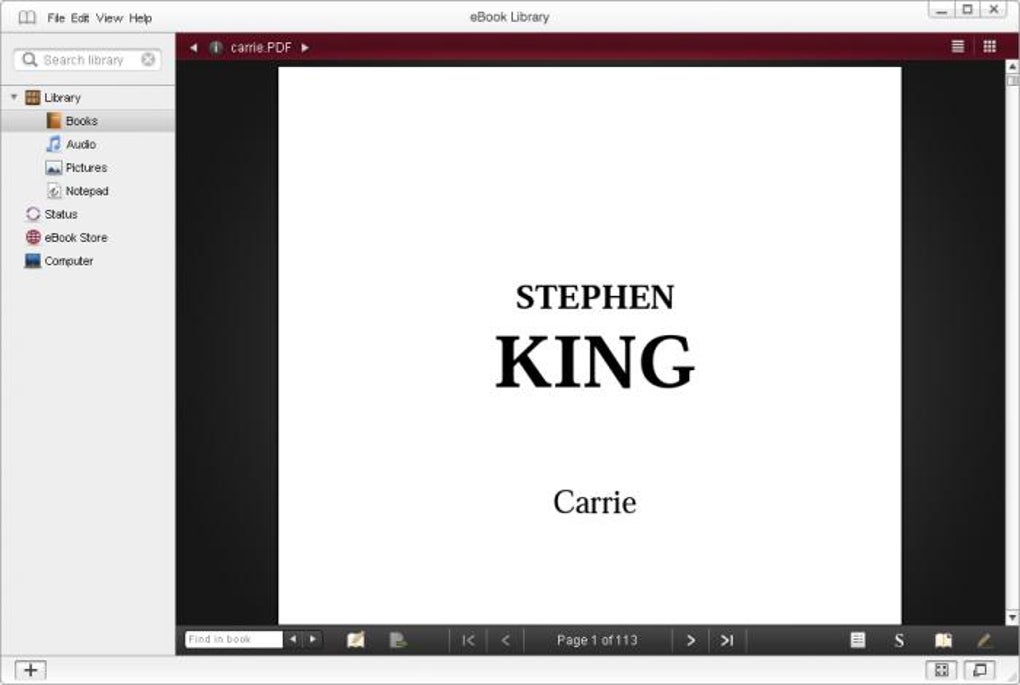
Task: Click the bookmark notes icon
Action: click(355, 640)
